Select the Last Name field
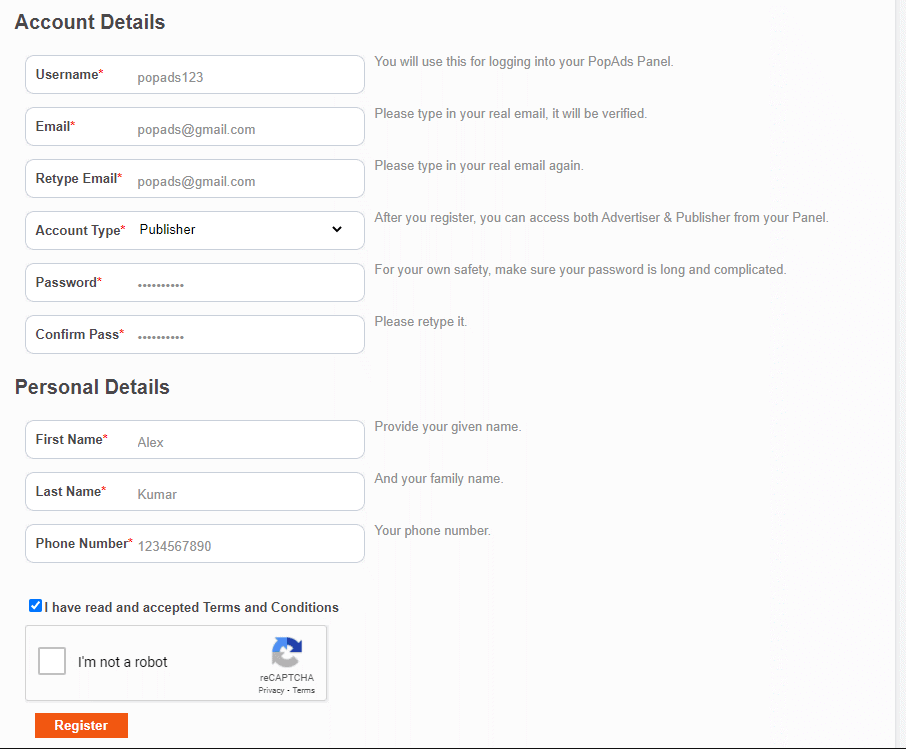This screenshot has height=749, width=906. coord(195,492)
